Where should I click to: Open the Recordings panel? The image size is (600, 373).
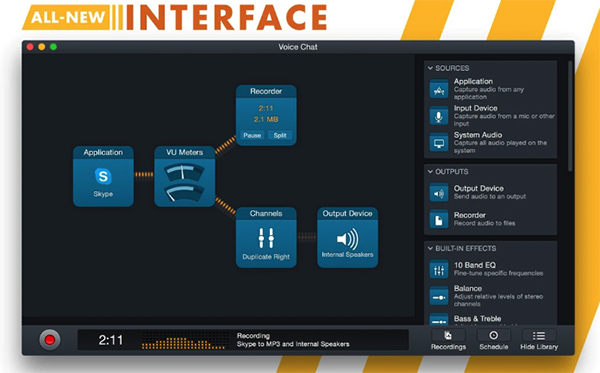tap(448, 340)
